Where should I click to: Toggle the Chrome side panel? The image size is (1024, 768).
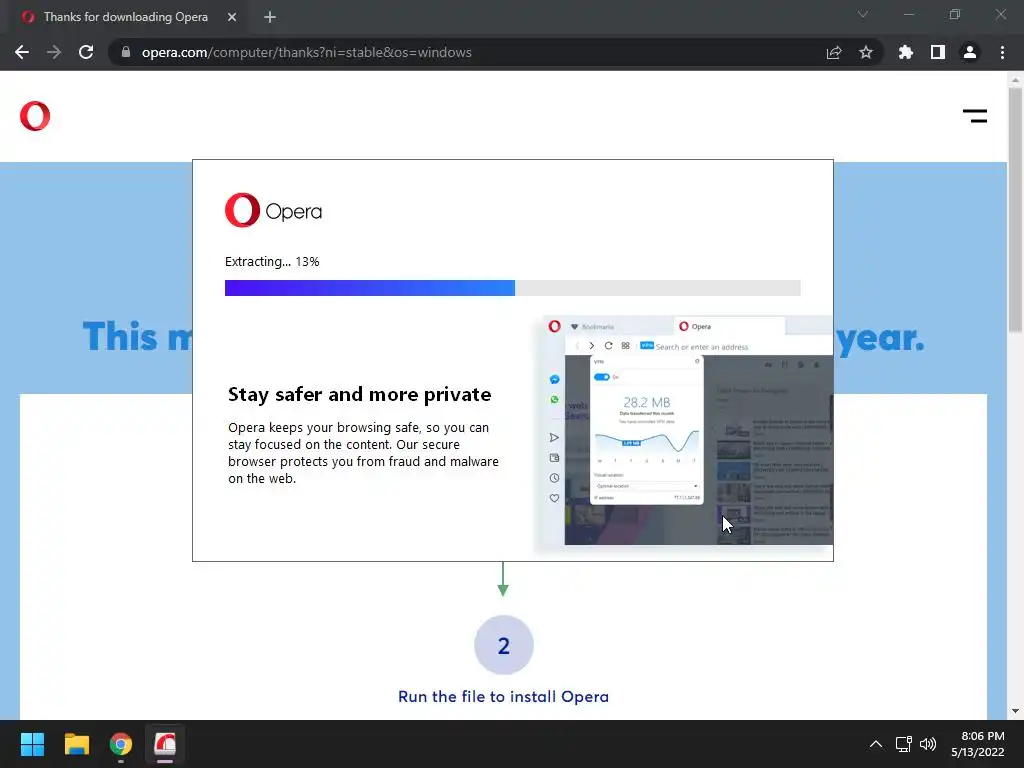938,52
